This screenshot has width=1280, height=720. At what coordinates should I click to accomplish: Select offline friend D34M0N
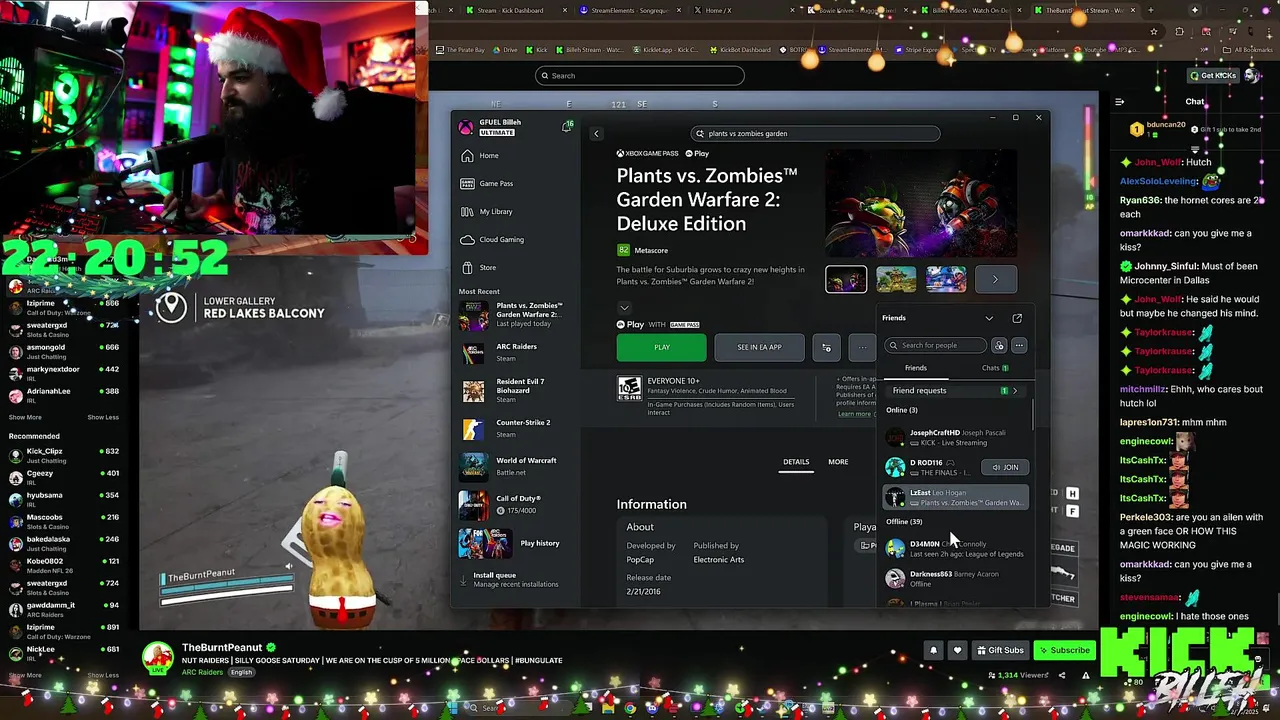955,548
